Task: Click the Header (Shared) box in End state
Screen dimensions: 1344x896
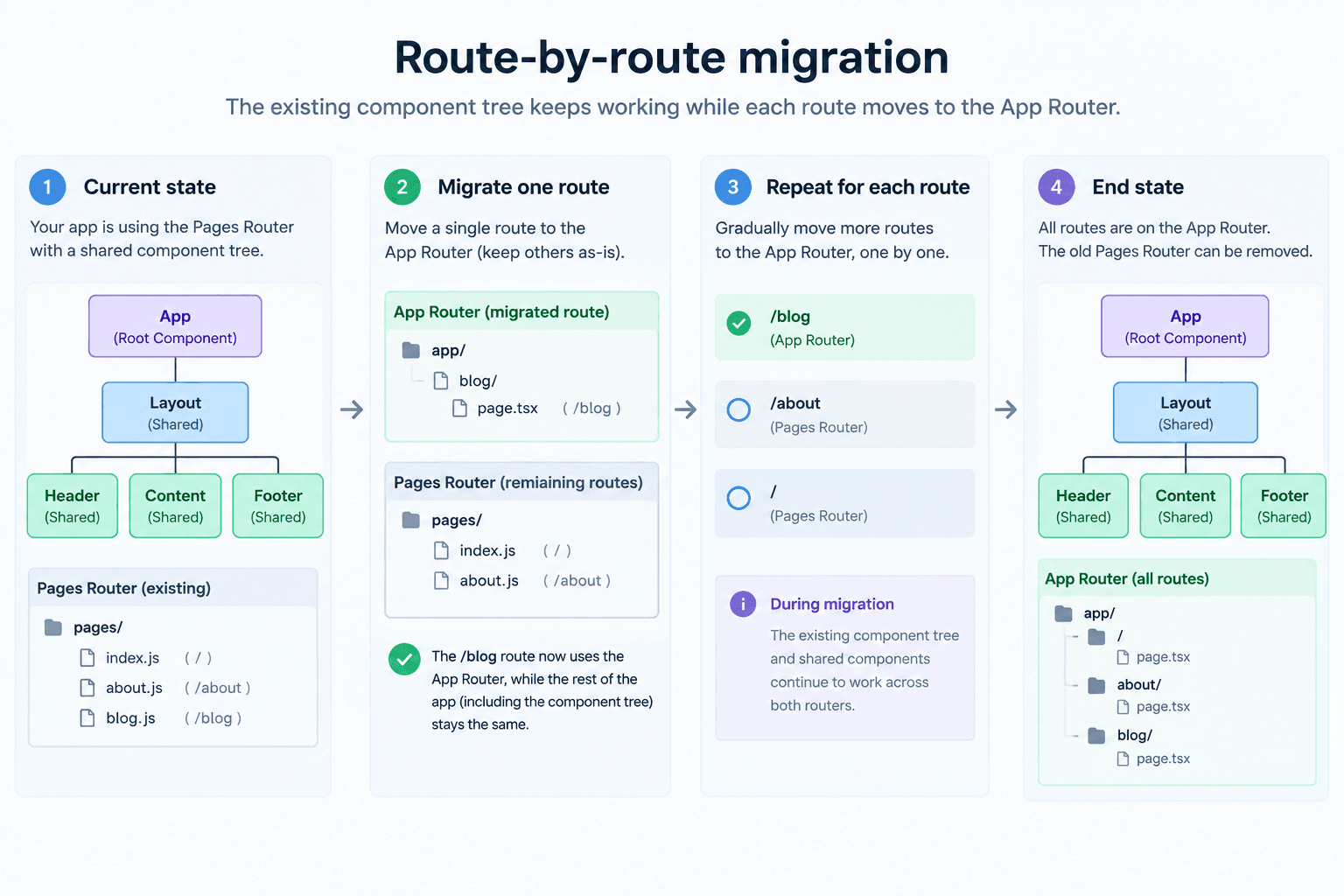Action: [1083, 506]
